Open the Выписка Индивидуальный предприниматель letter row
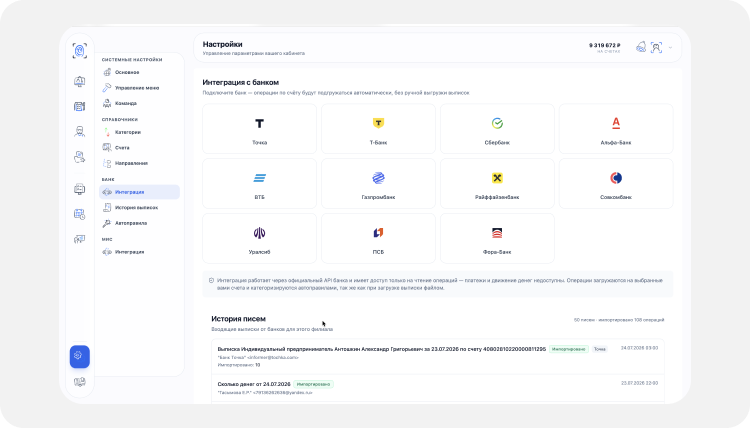The height and width of the screenshot is (428, 750). coord(438,357)
